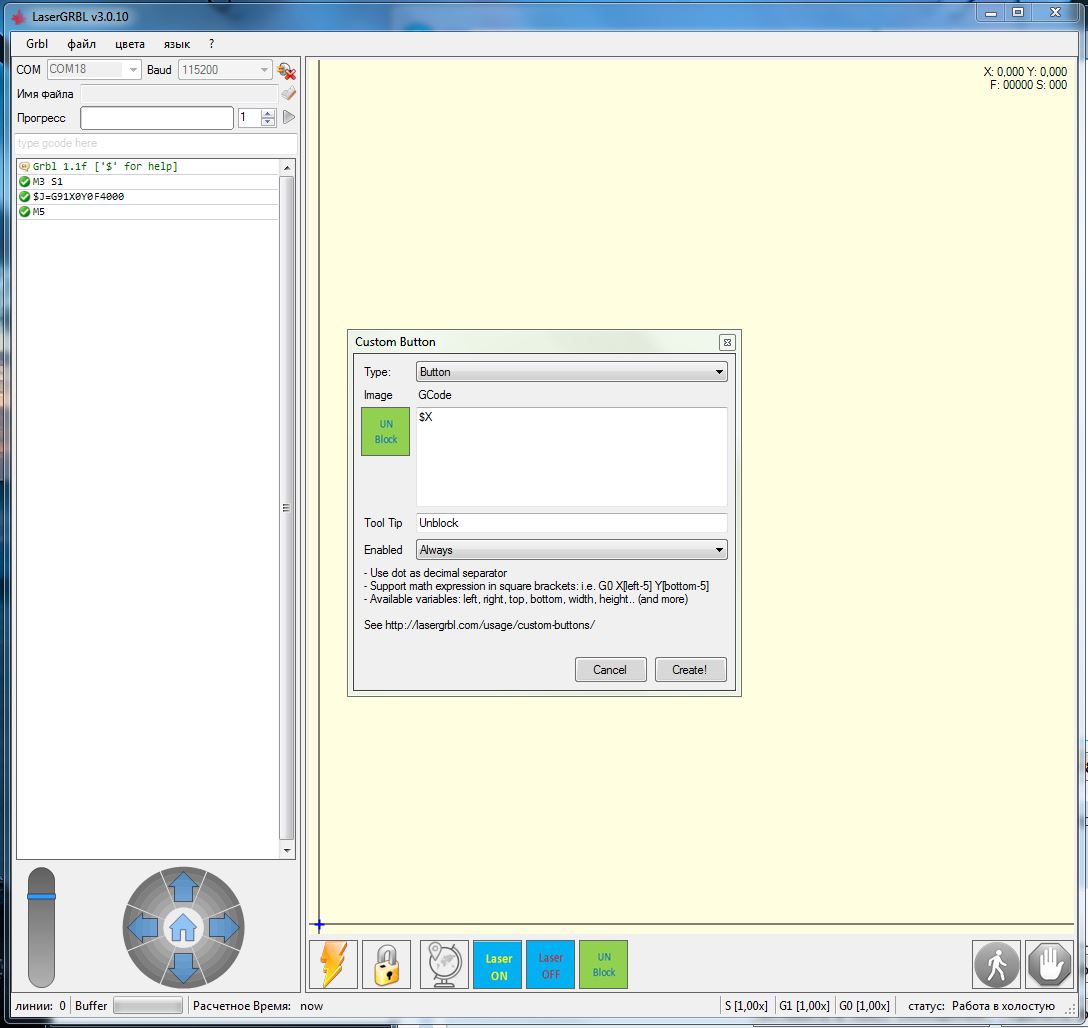The width and height of the screenshot is (1088, 1028).
Task: Click the walking man resume icon
Action: pos(996,964)
